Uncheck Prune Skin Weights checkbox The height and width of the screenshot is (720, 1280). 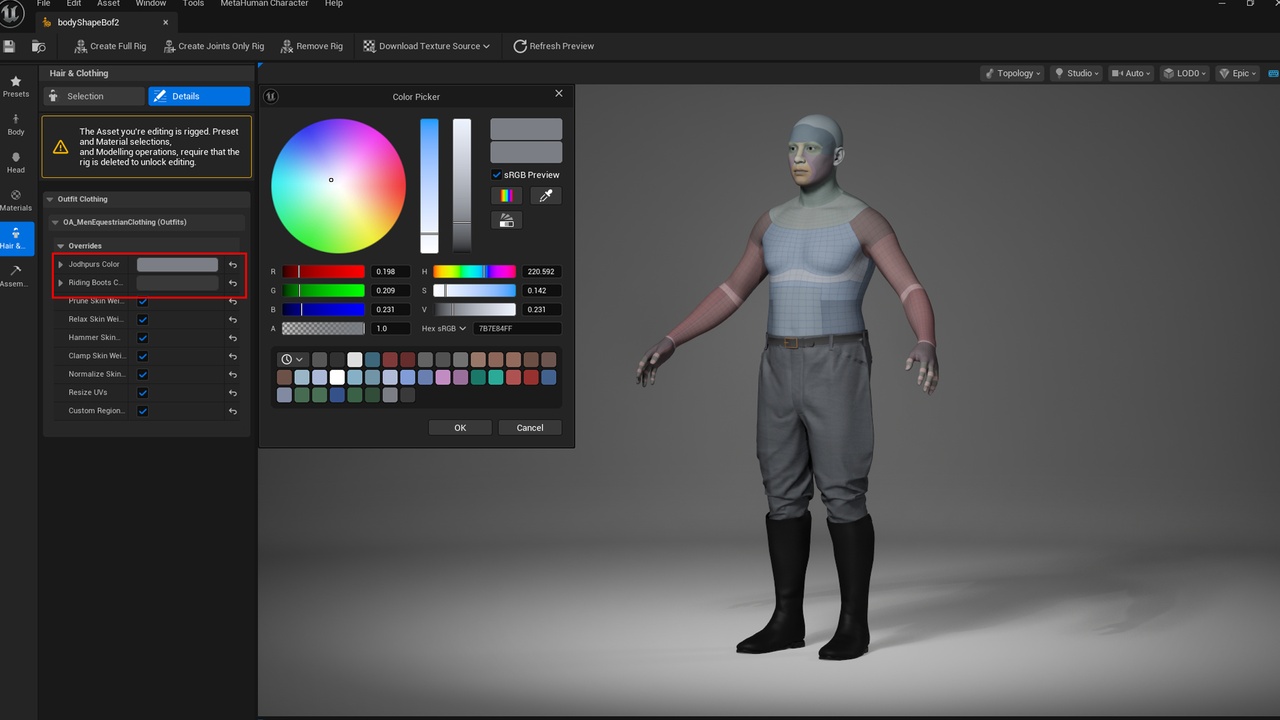[x=143, y=301]
